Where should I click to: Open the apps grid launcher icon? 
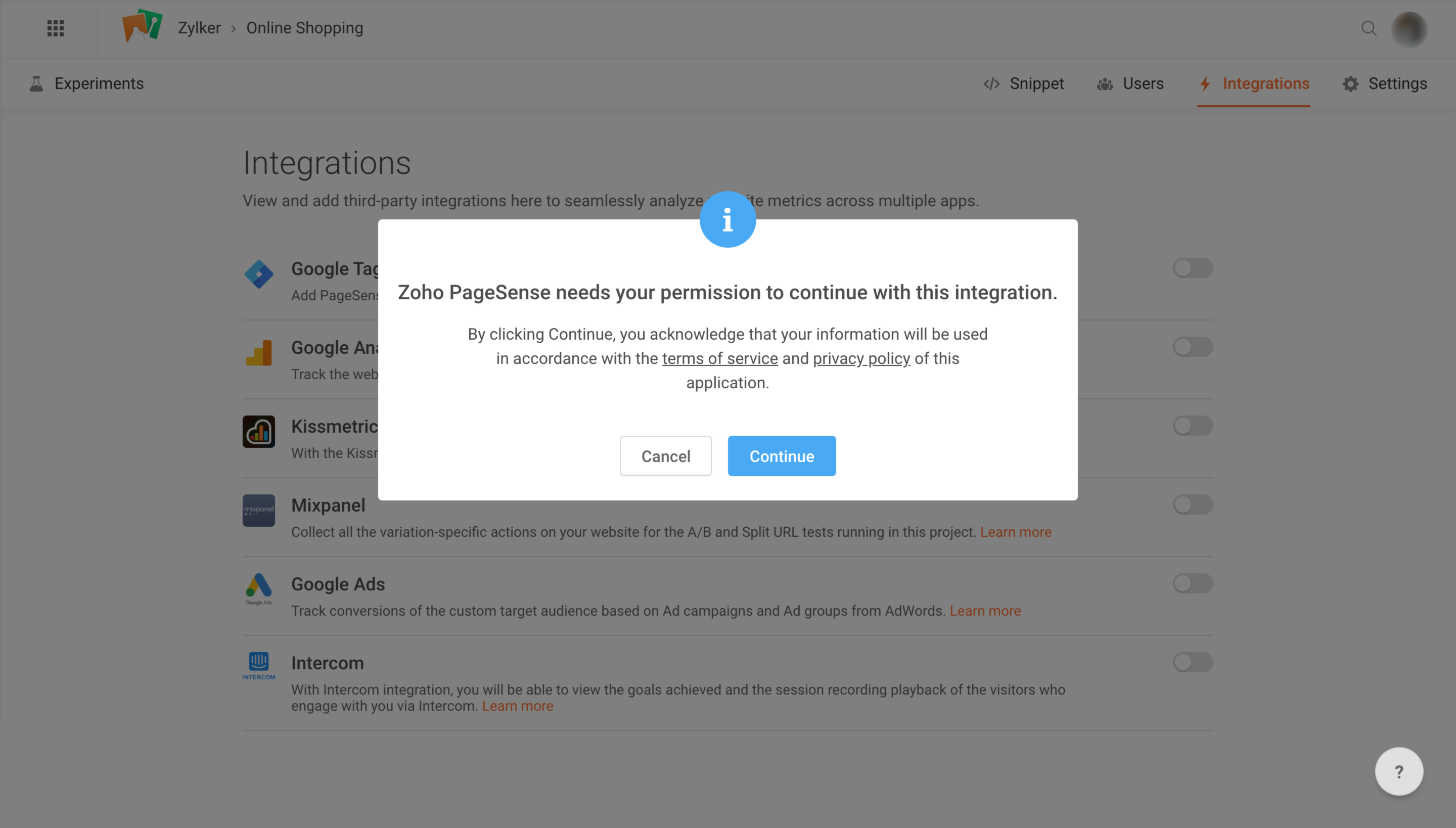55,28
